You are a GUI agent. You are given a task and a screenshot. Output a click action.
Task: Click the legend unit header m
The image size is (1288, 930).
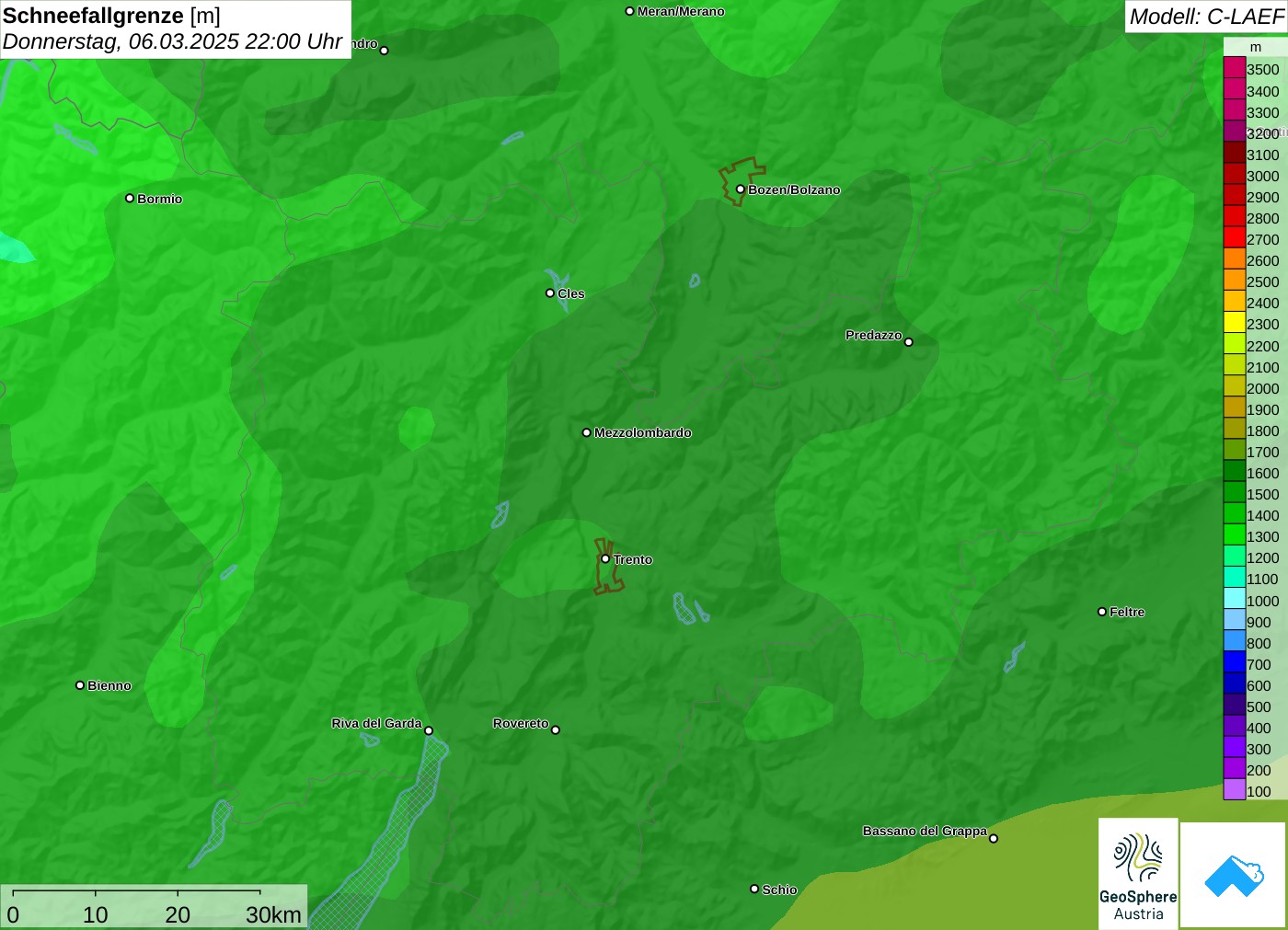coord(1256,47)
